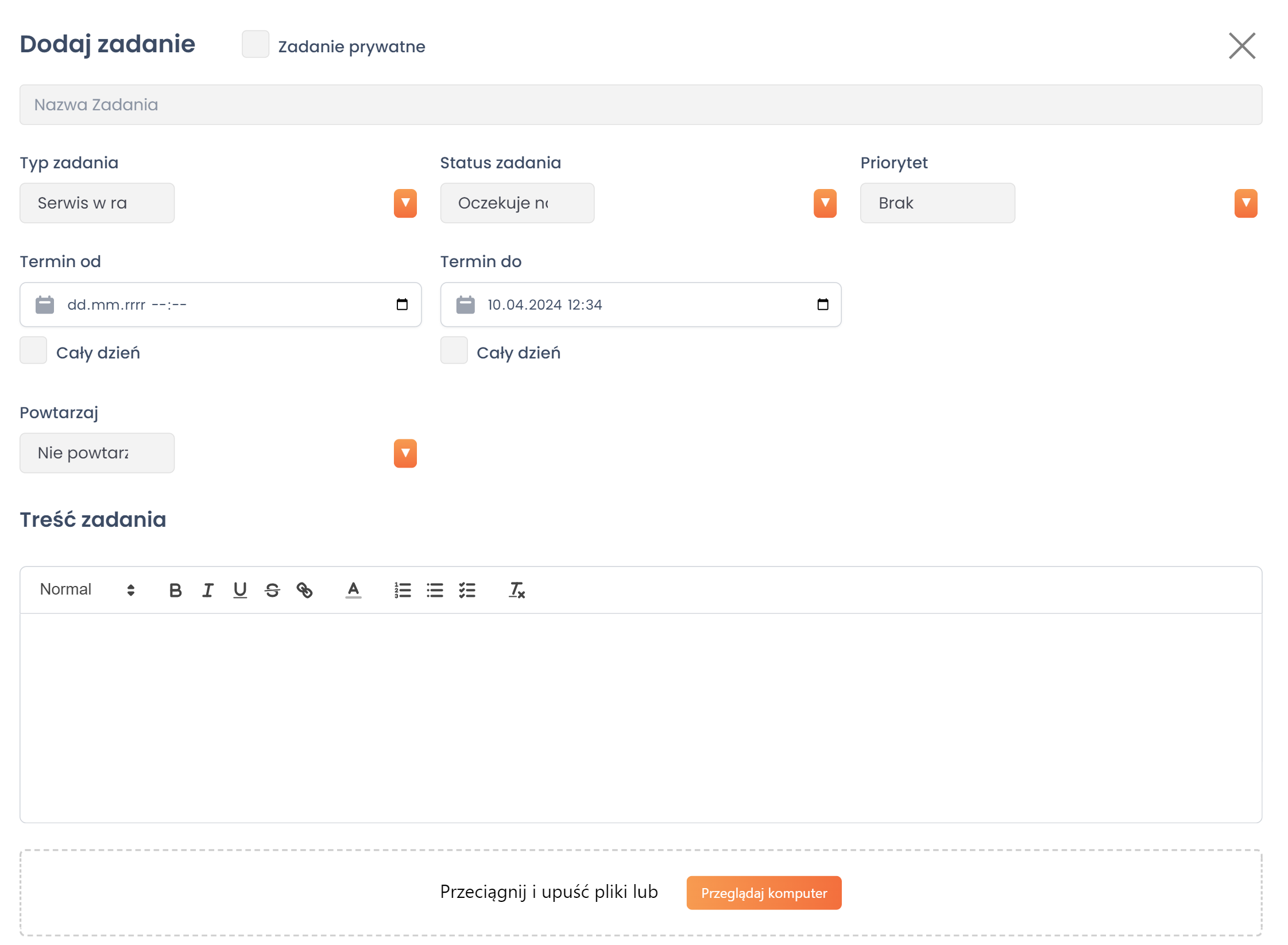Click the underline formatting icon
Image resolution: width=1288 pixels, height=945 pixels.
[x=240, y=590]
